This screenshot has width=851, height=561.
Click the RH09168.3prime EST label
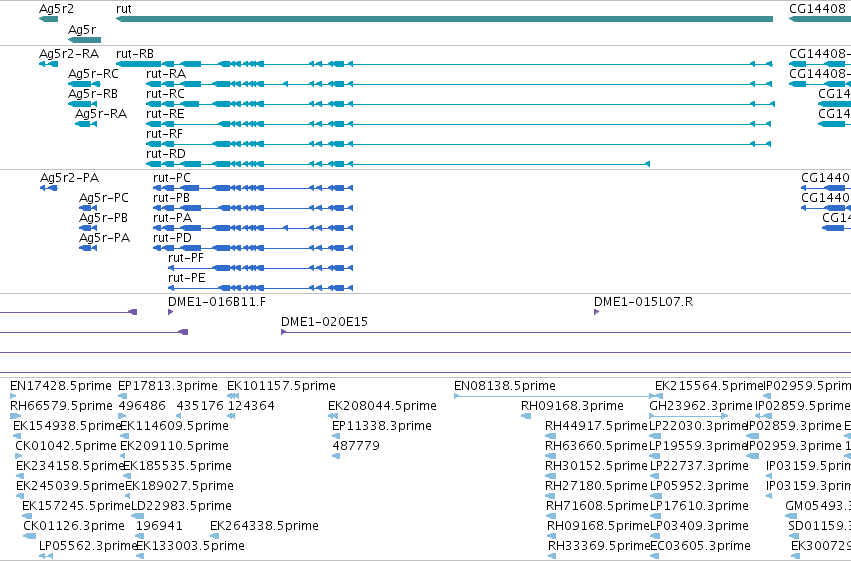[x=572, y=406]
